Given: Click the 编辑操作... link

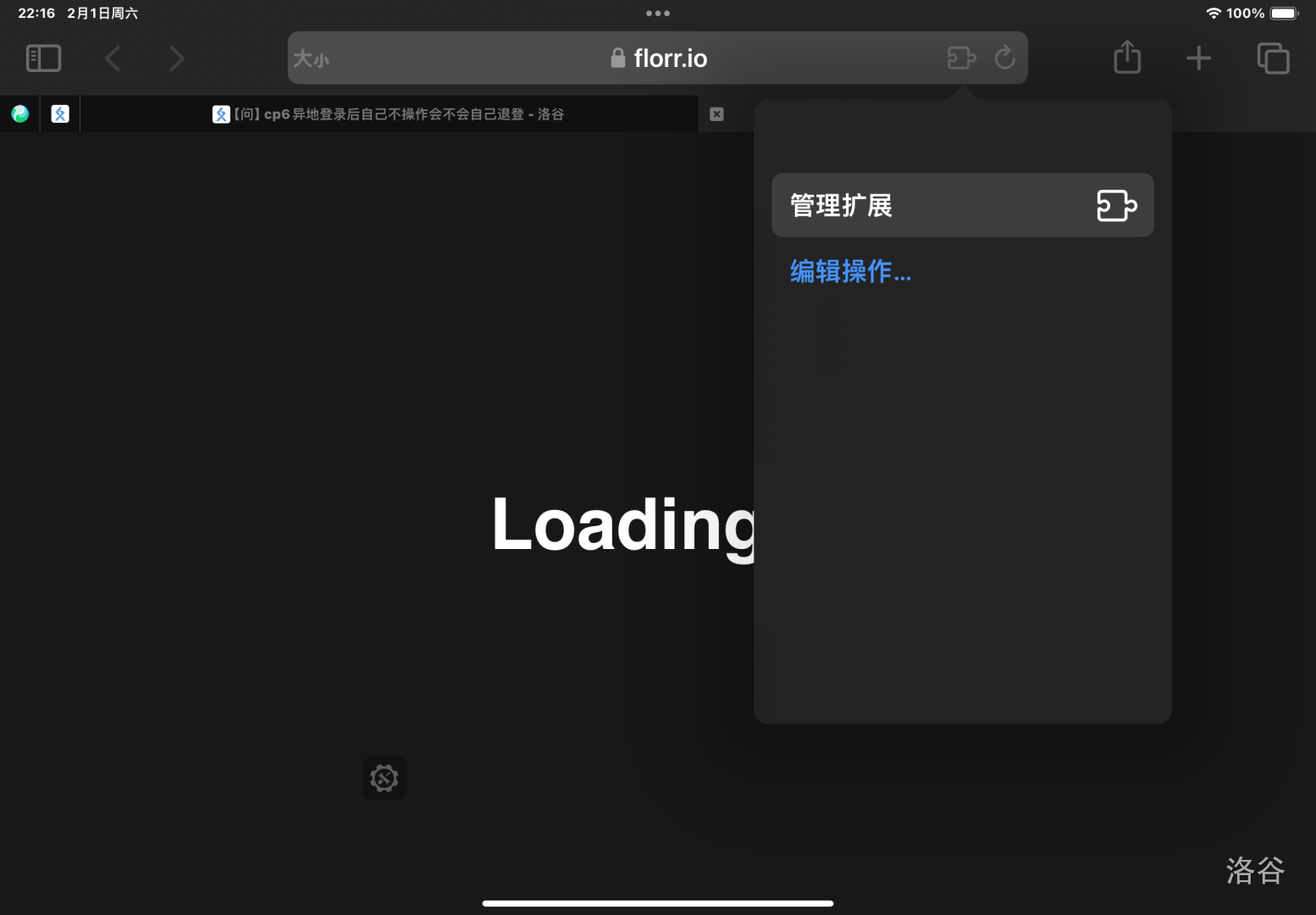Looking at the screenshot, I should pyautogui.click(x=850, y=271).
